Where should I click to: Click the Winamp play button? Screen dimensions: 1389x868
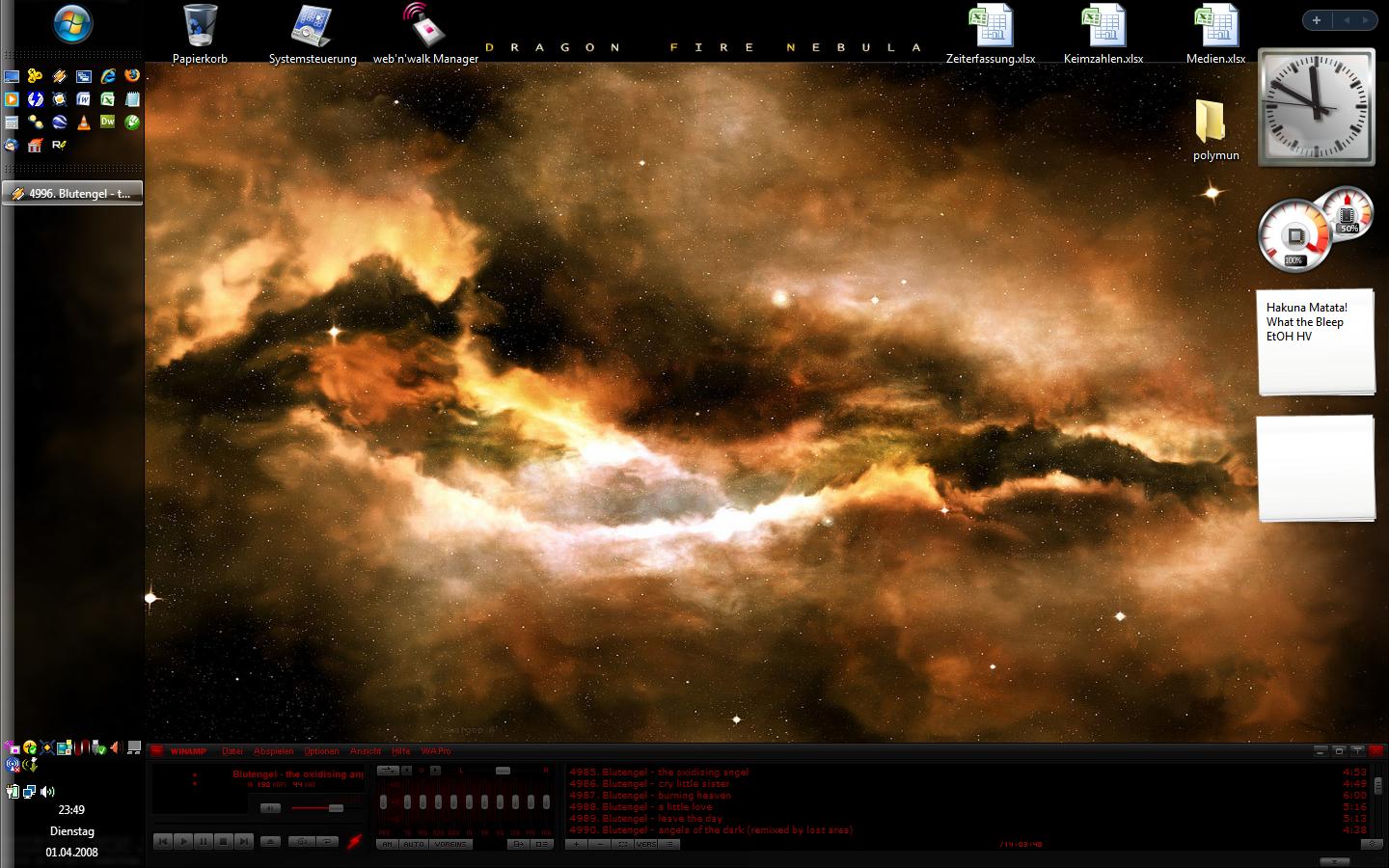pos(183,842)
